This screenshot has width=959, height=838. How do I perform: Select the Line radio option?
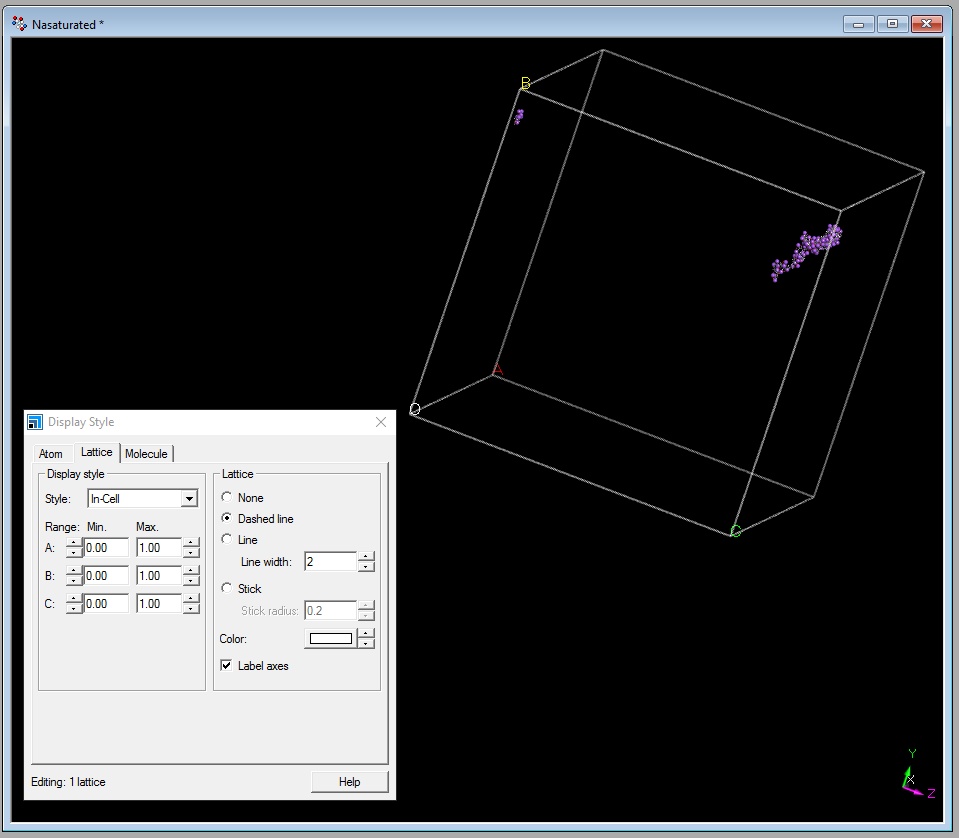[x=226, y=539]
